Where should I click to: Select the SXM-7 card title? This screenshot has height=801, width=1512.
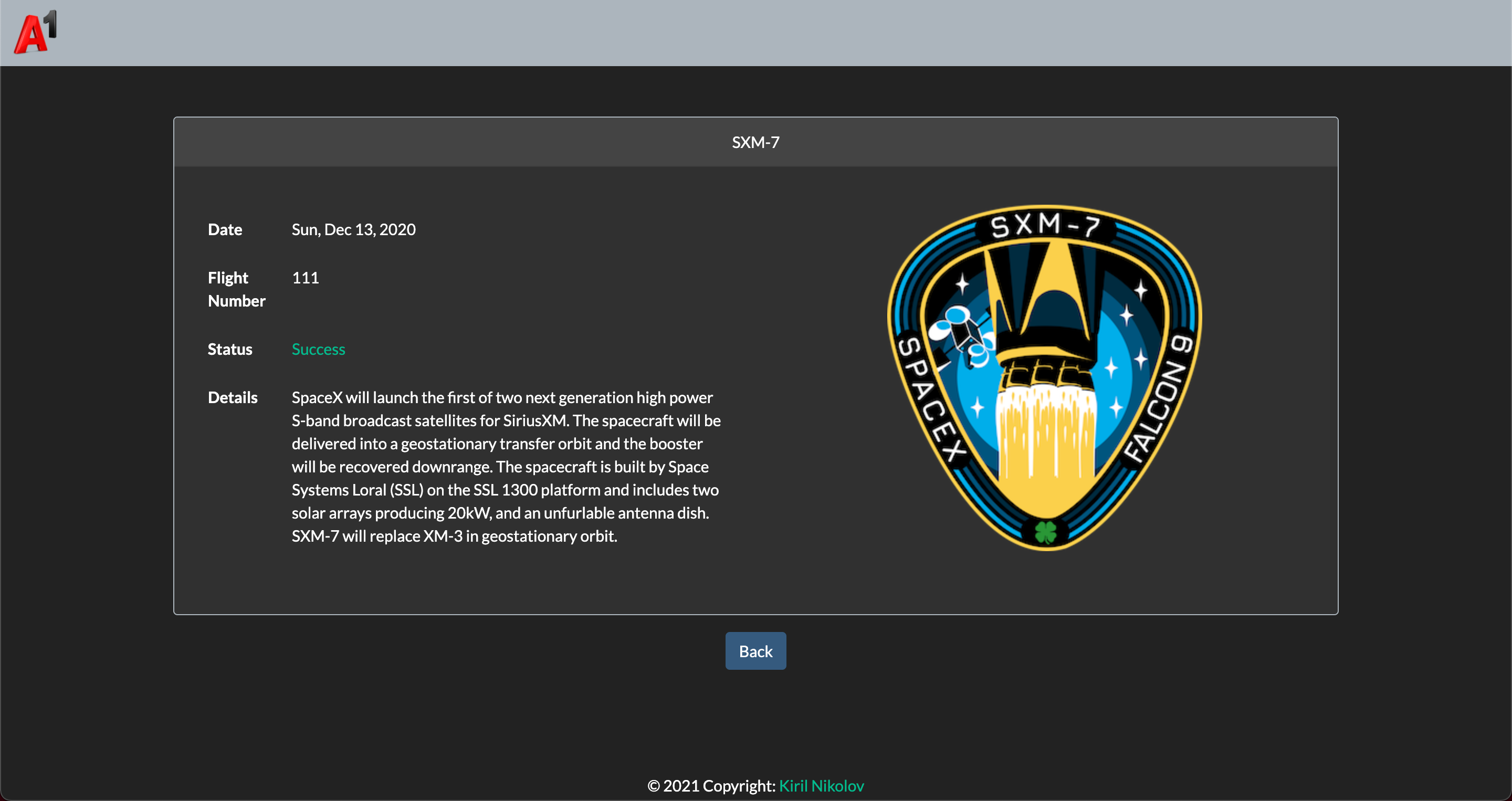755,141
